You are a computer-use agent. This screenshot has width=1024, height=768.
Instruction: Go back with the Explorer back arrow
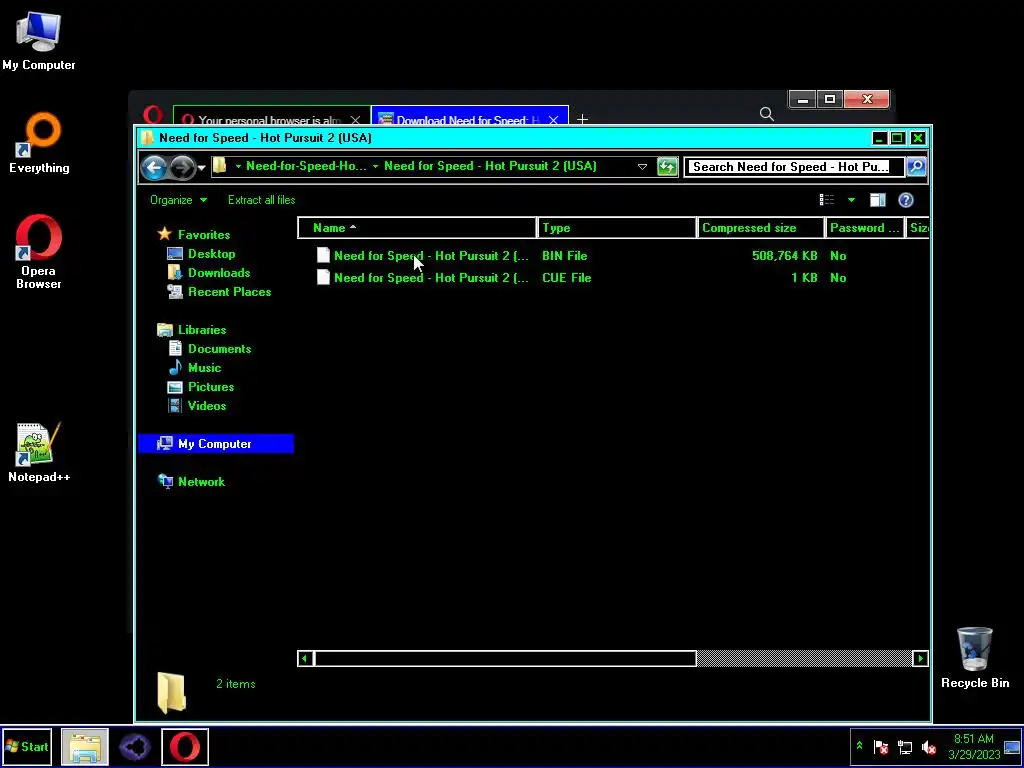[154, 168]
